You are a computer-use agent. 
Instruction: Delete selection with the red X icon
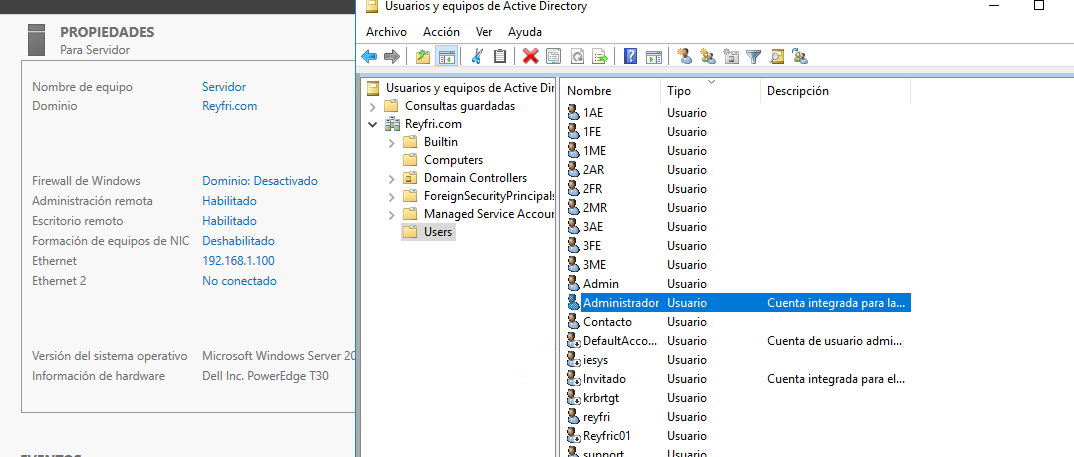tap(530, 57)
